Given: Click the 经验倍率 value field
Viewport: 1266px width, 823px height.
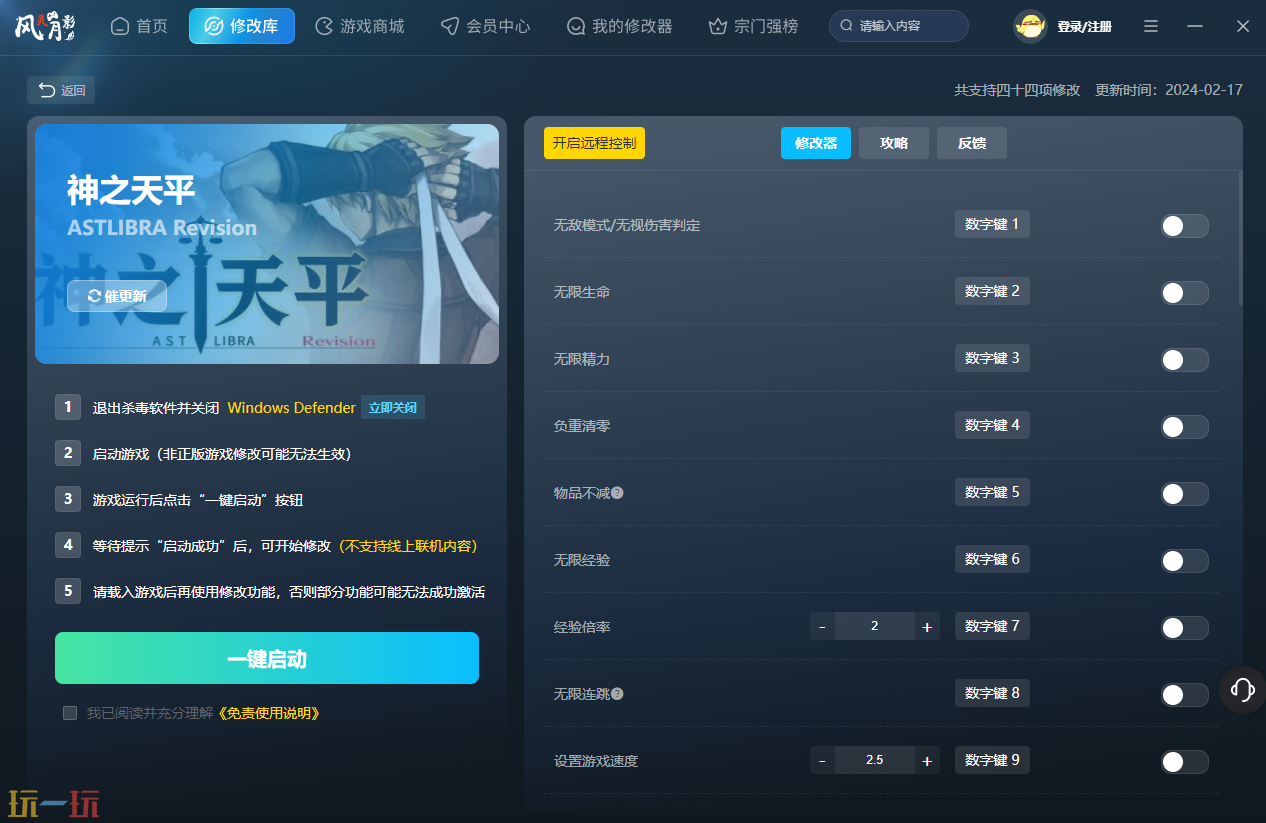Looking at the screenshot, I should [x=875, y=626].
